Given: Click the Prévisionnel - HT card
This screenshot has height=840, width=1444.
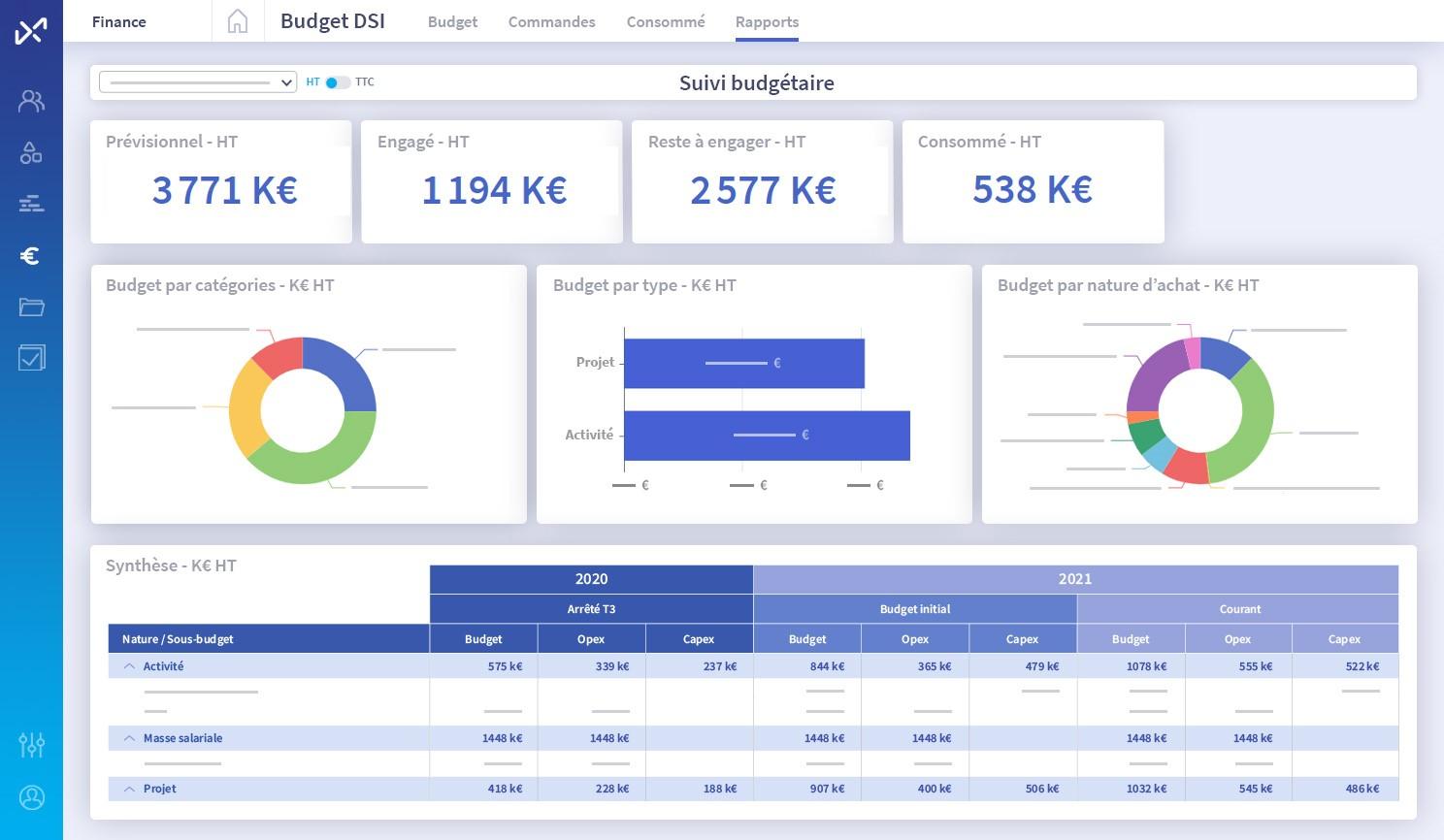Looking at the screenshot, I should tap(221, 181).
